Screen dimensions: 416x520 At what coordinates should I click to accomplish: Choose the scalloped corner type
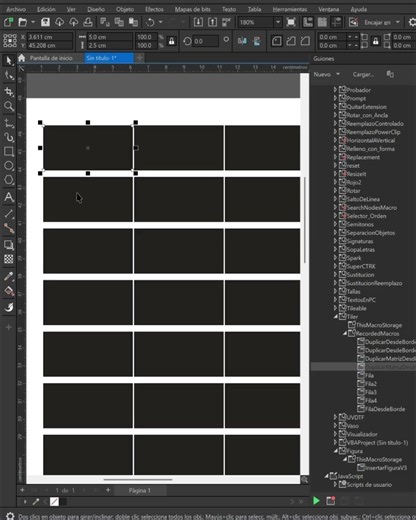(x=291, y=41)
